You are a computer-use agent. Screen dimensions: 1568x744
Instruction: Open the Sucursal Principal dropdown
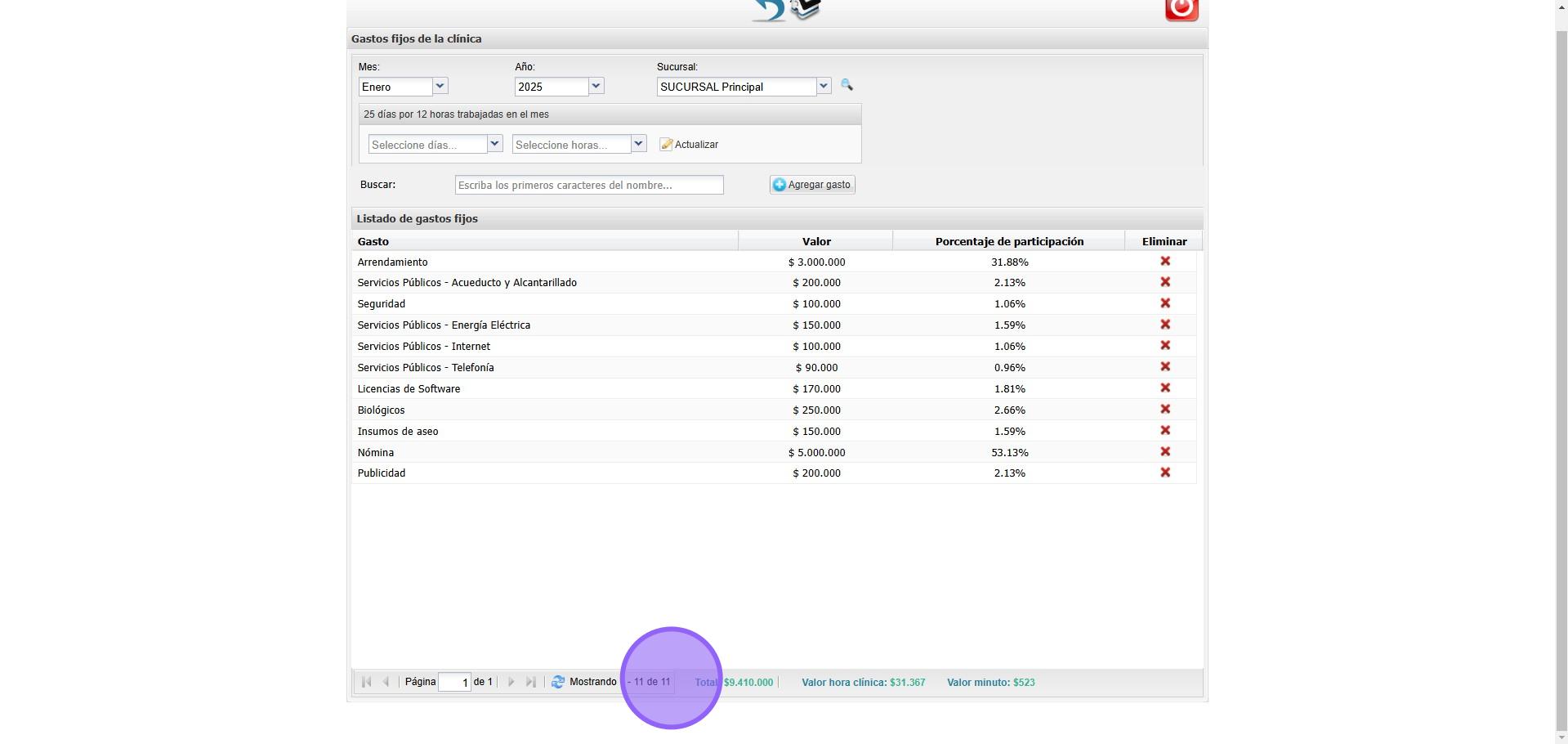(823, 86)
